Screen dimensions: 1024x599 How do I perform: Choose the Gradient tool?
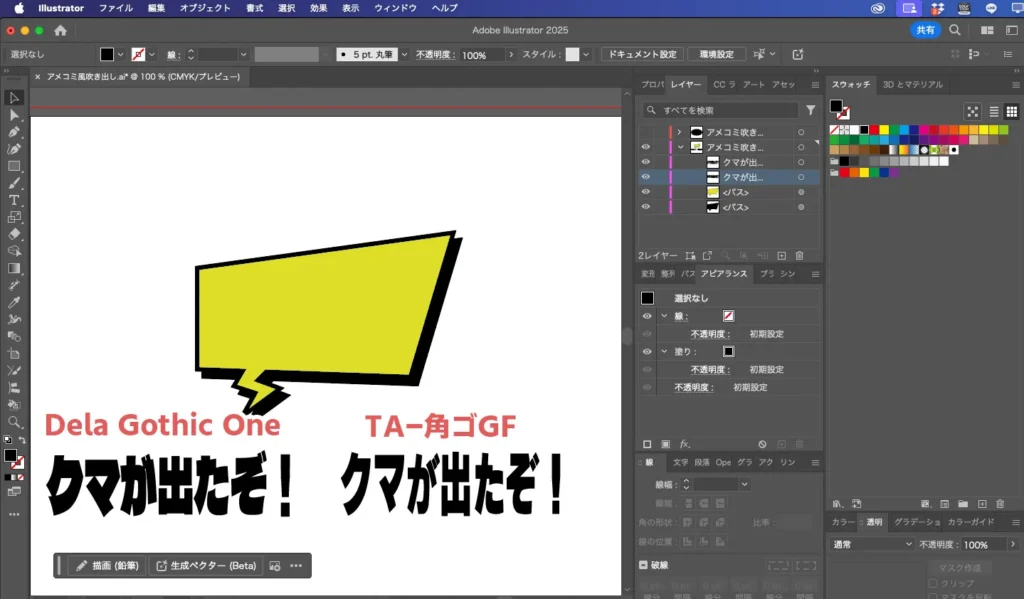(14, 267)
